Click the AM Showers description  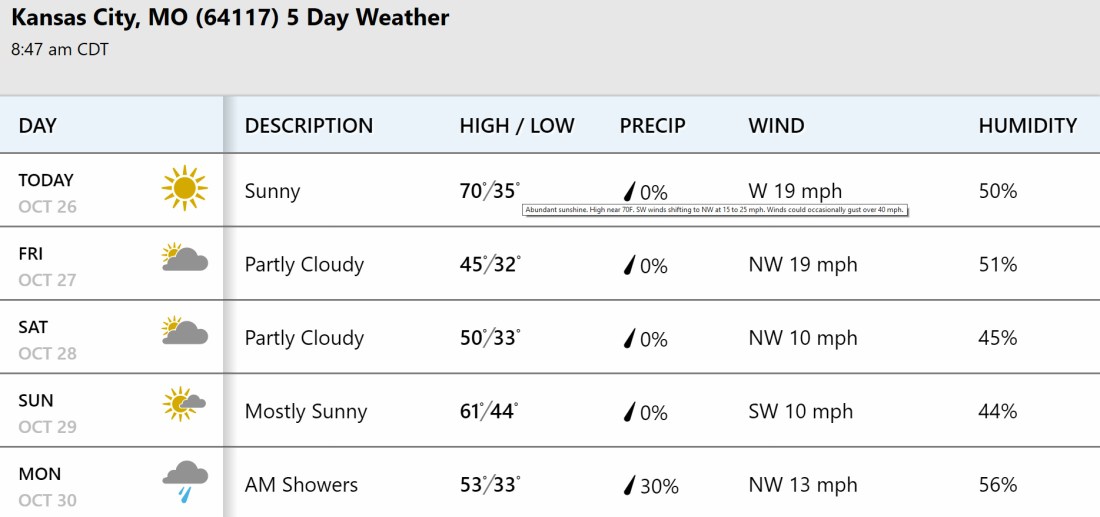click(x=301, y=485)
